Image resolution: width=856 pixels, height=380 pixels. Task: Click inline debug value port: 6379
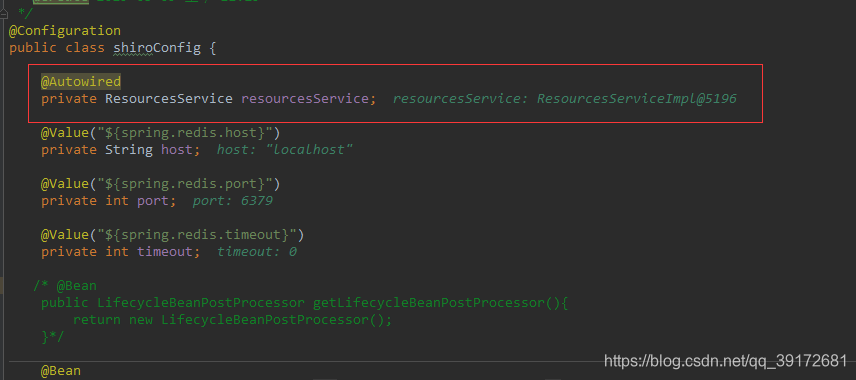[233, 201]
